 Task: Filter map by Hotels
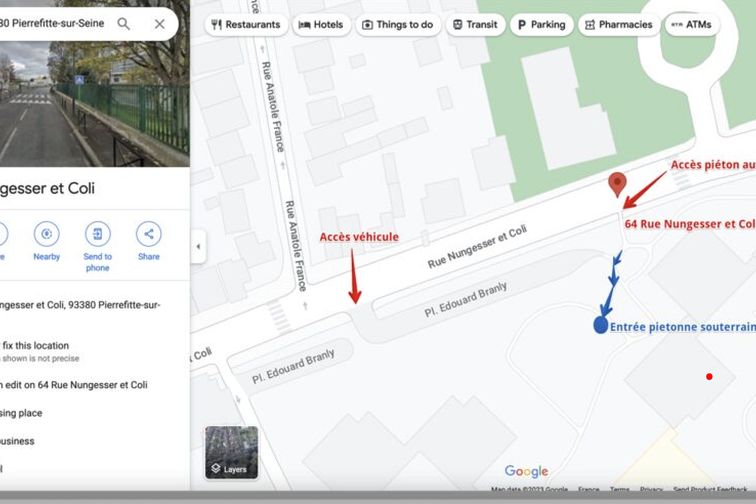320,25
